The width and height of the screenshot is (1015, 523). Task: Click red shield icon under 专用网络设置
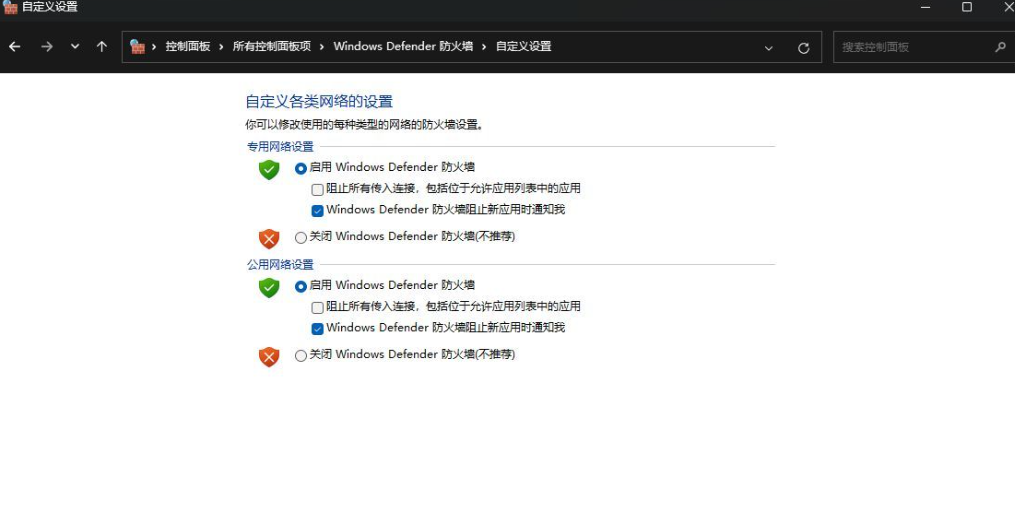tap(269, 239)
